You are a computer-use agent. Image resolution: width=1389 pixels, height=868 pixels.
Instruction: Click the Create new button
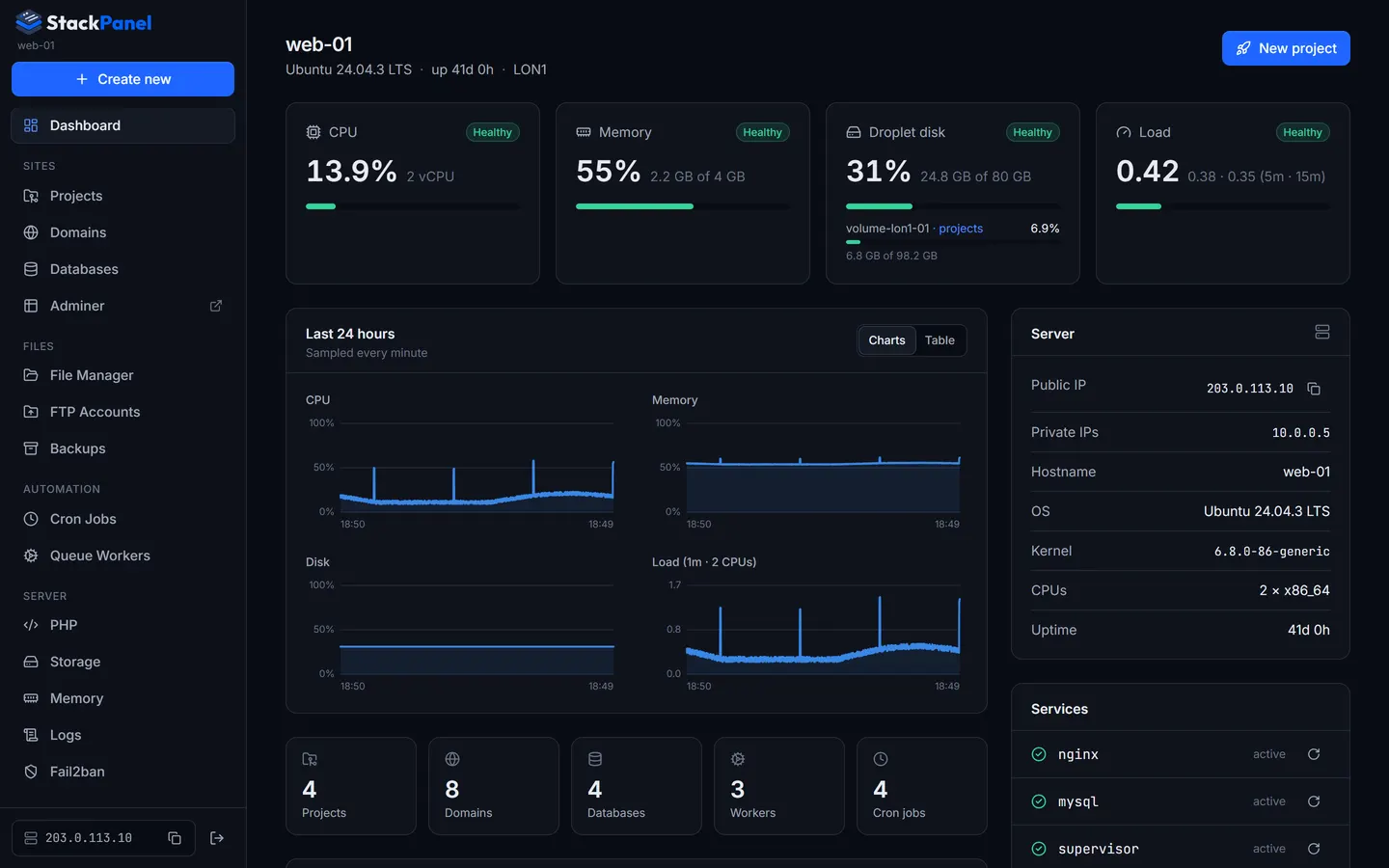123,79
